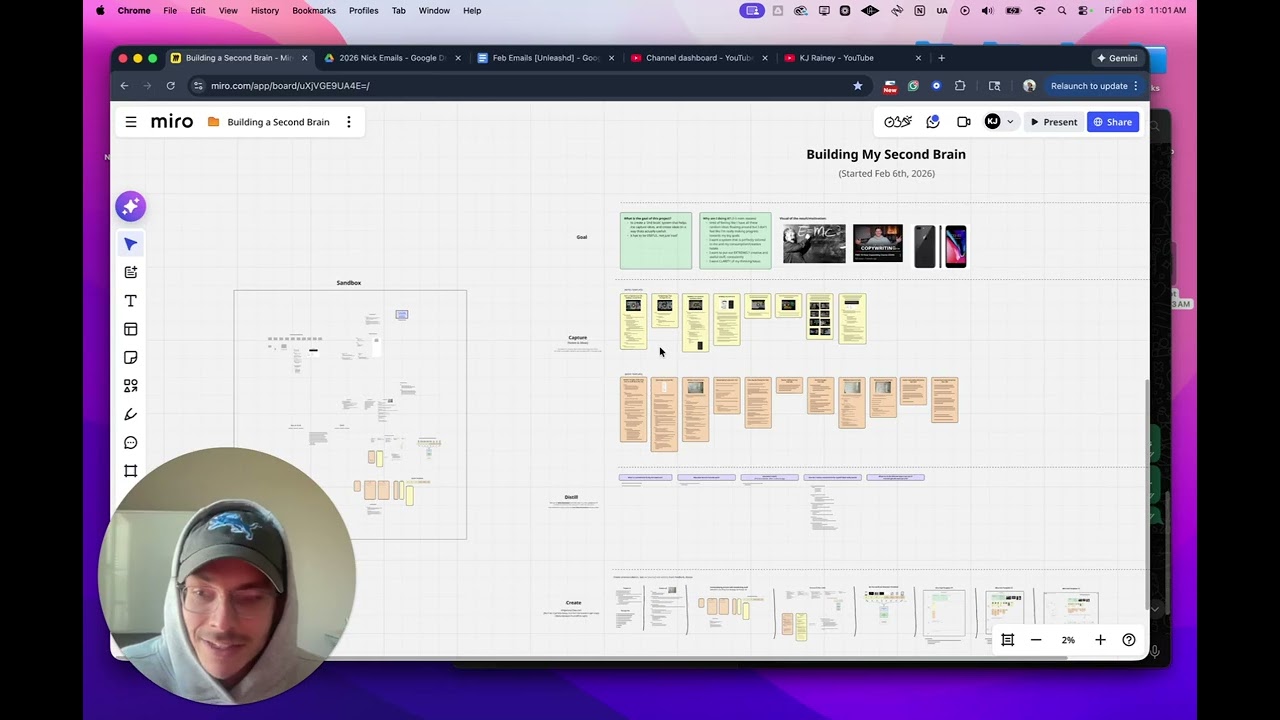Screen dimensions: 1280x720
Task: Switch to Channel dashboard YouTube tab
Action: click(x=698, y=58)
